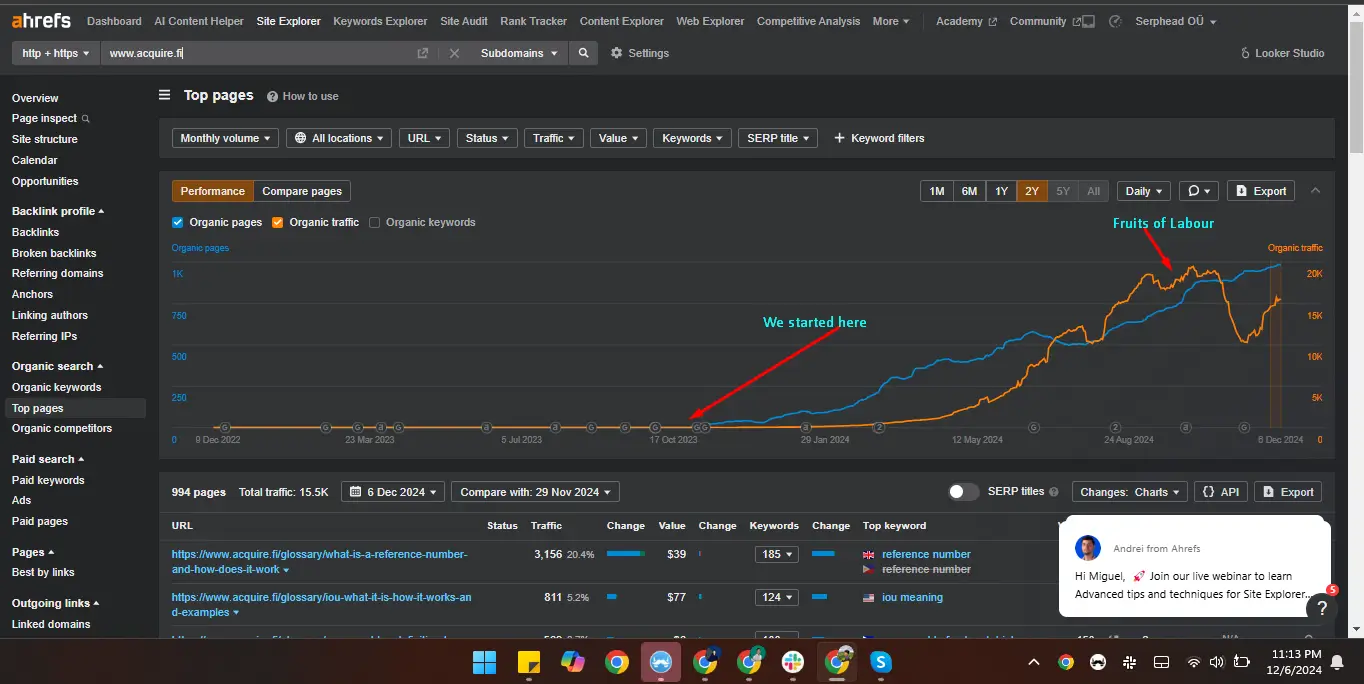Select the 1Y time range button
This screenshot has height=684, width=1364.
pyautogui.click(x=1001, y=191)
